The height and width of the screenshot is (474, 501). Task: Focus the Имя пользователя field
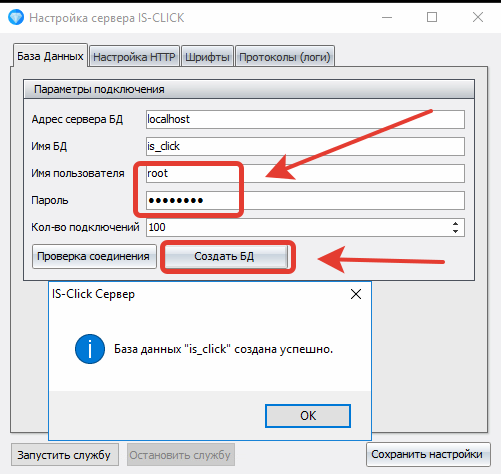[x=305, y=173]
